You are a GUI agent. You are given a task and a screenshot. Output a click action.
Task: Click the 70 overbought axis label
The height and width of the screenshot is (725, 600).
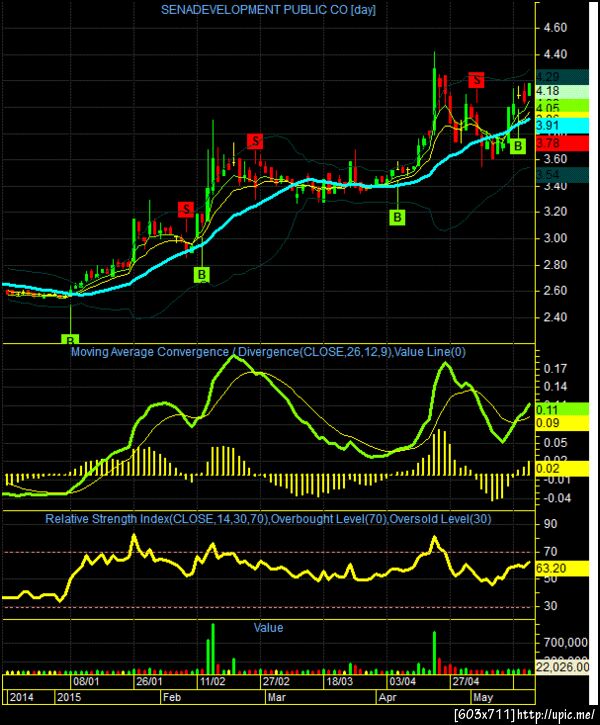[551, 552]
